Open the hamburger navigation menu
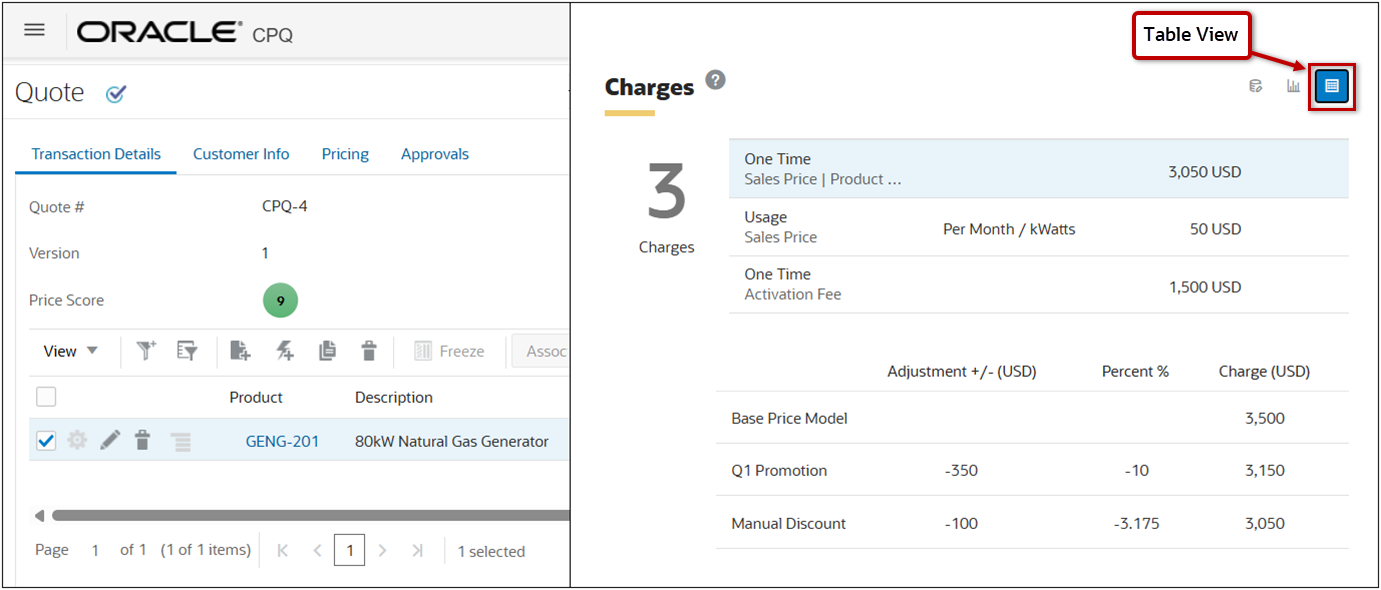 tap(34, 30)
